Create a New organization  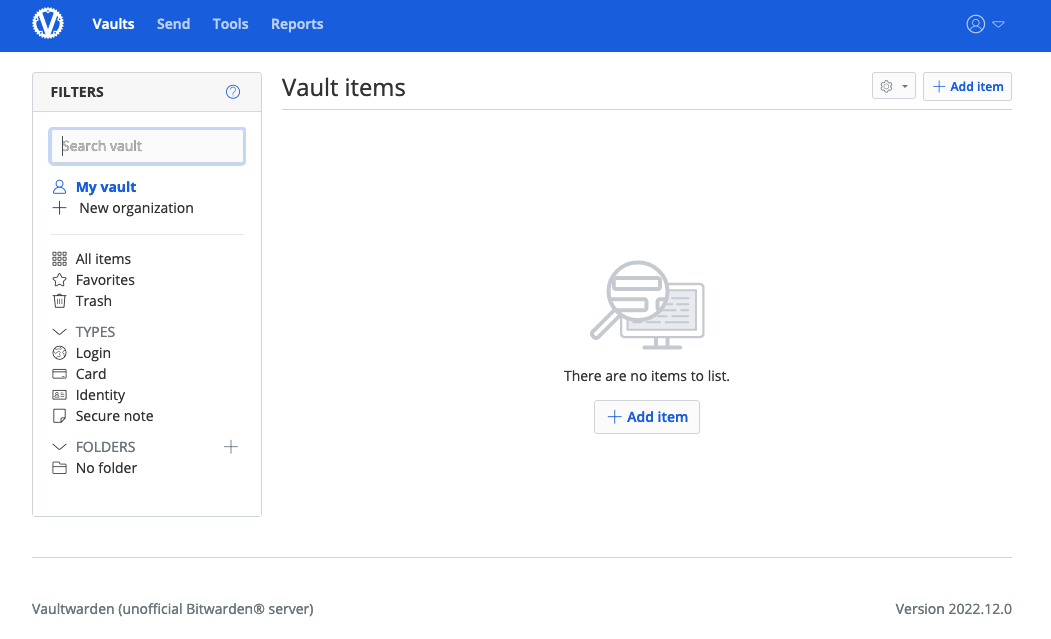click(x=135, y=208)
